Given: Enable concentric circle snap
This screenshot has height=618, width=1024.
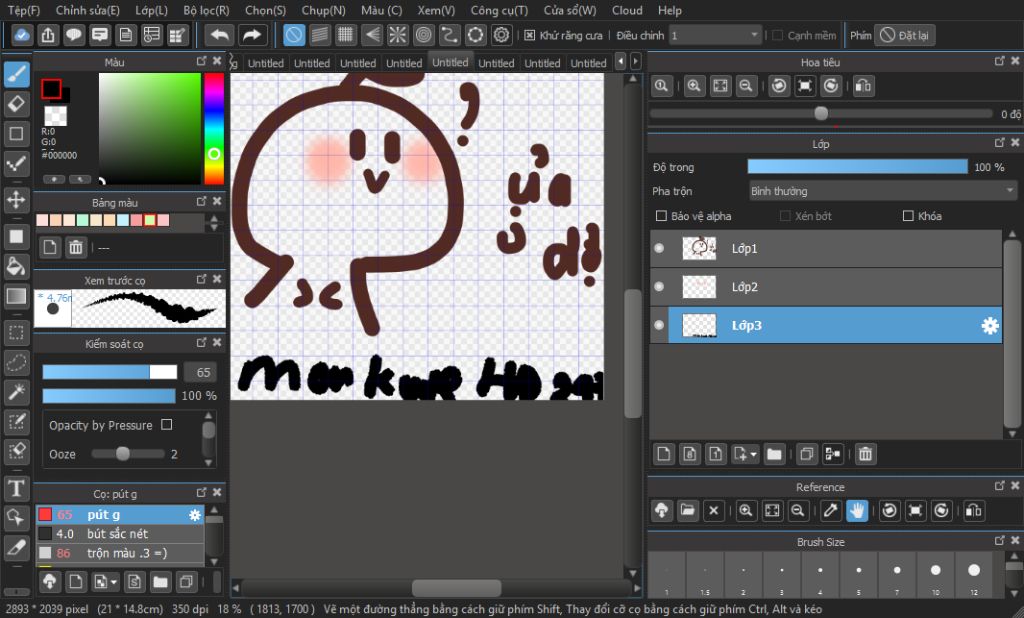Looking at the screenshot, I should click(423, 35).
